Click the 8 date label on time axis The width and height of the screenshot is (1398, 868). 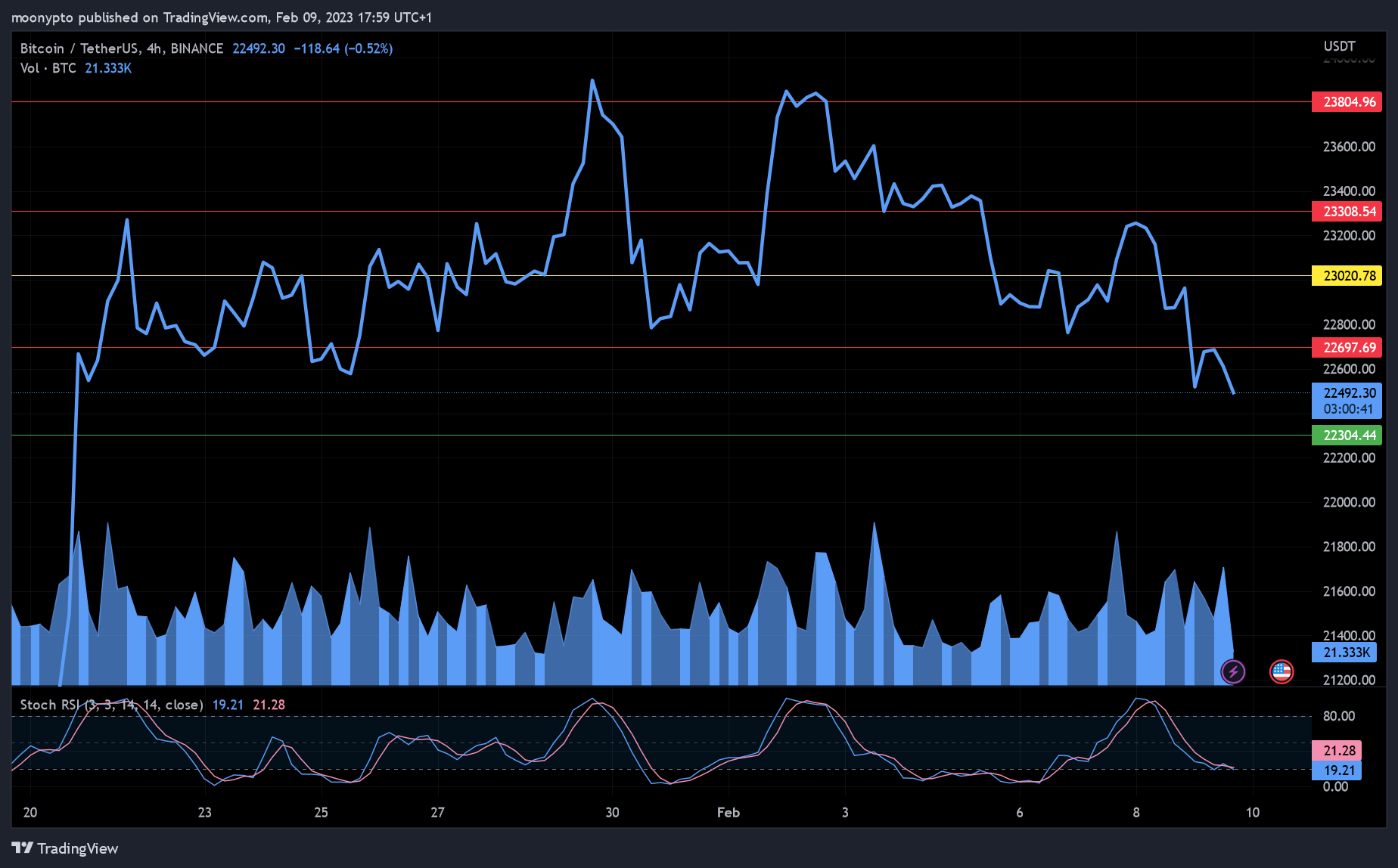pos(1136,813)
